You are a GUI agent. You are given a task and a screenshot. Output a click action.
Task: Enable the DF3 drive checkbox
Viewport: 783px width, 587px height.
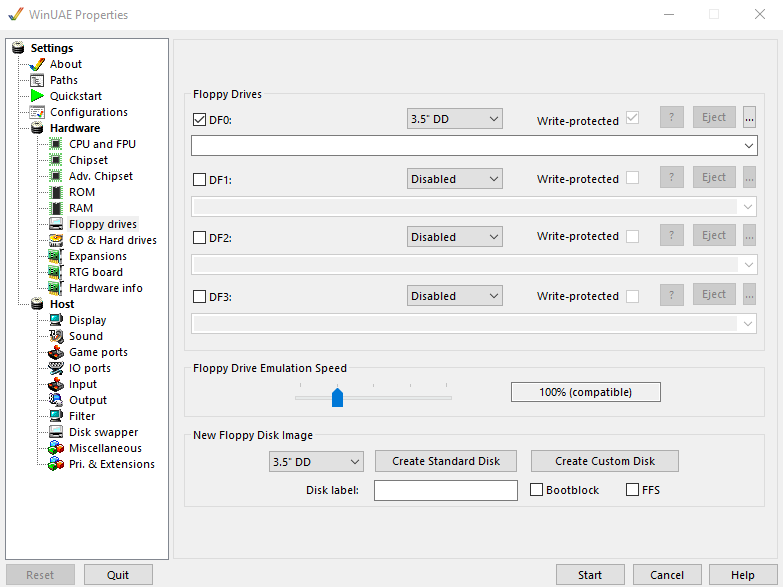pyautogui.click(x=199, y=296)
